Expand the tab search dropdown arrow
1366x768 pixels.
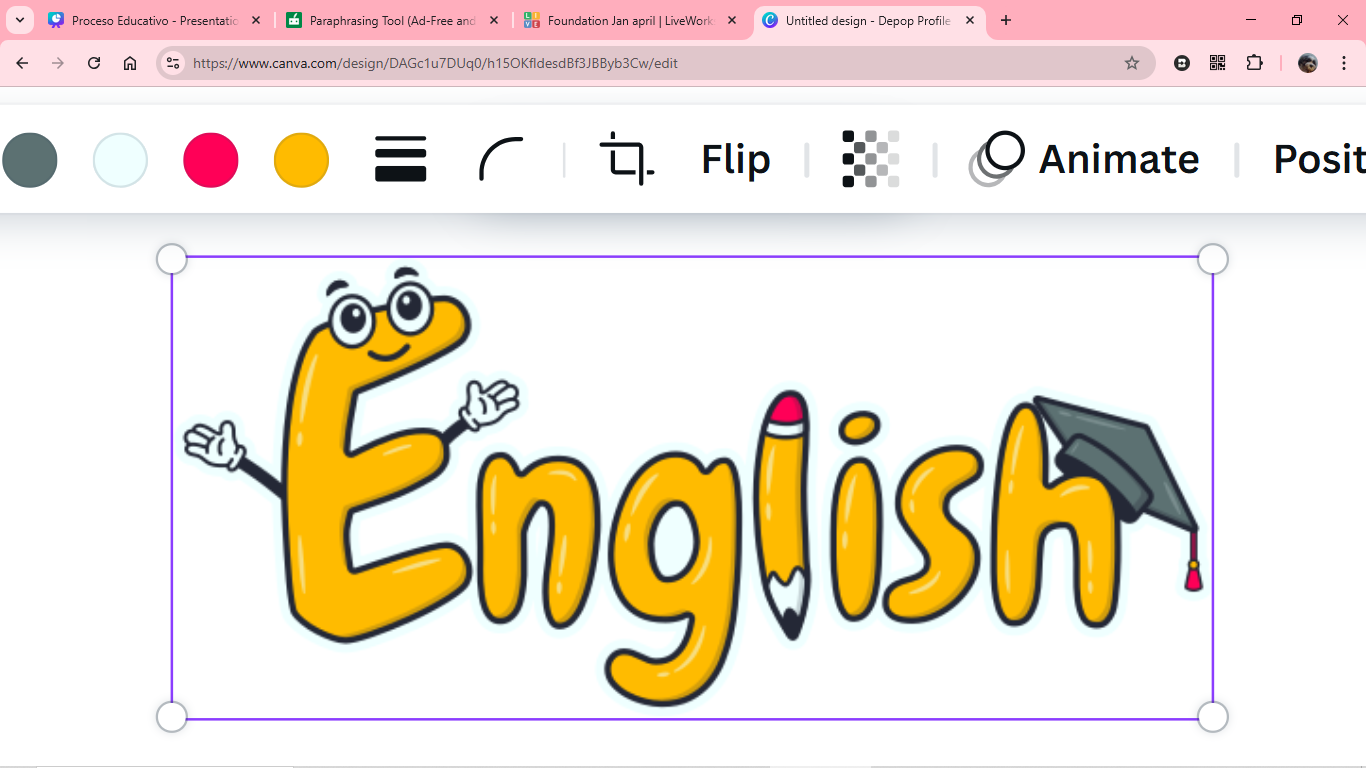[19, 20]
